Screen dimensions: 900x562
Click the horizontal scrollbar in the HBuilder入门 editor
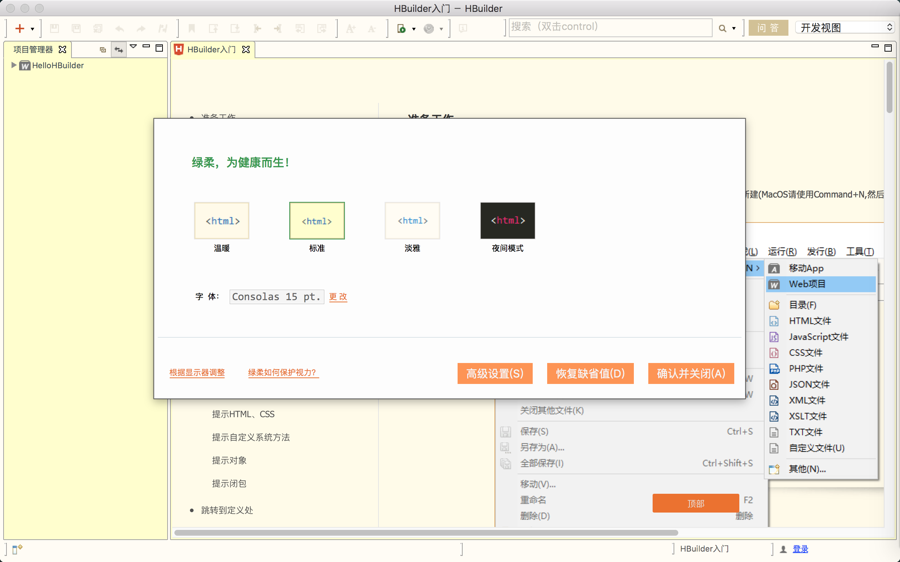pos(426,533)
